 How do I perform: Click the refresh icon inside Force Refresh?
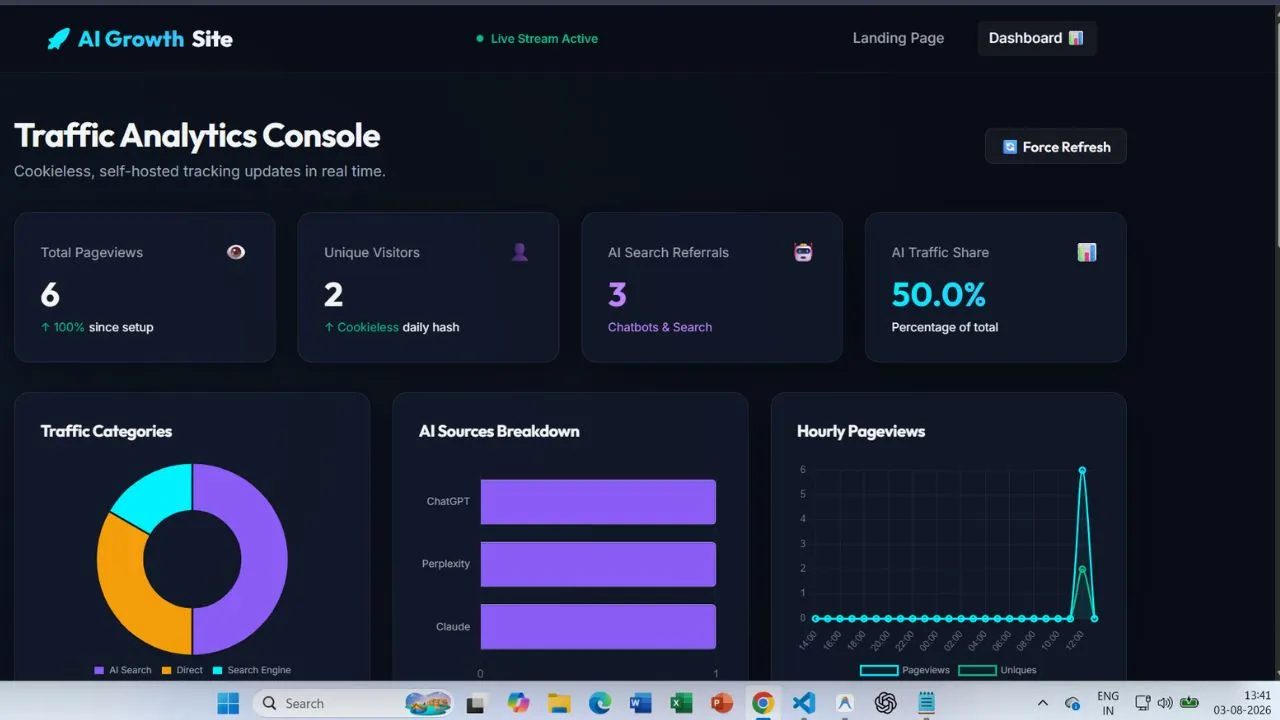(x=1010, y=147)
